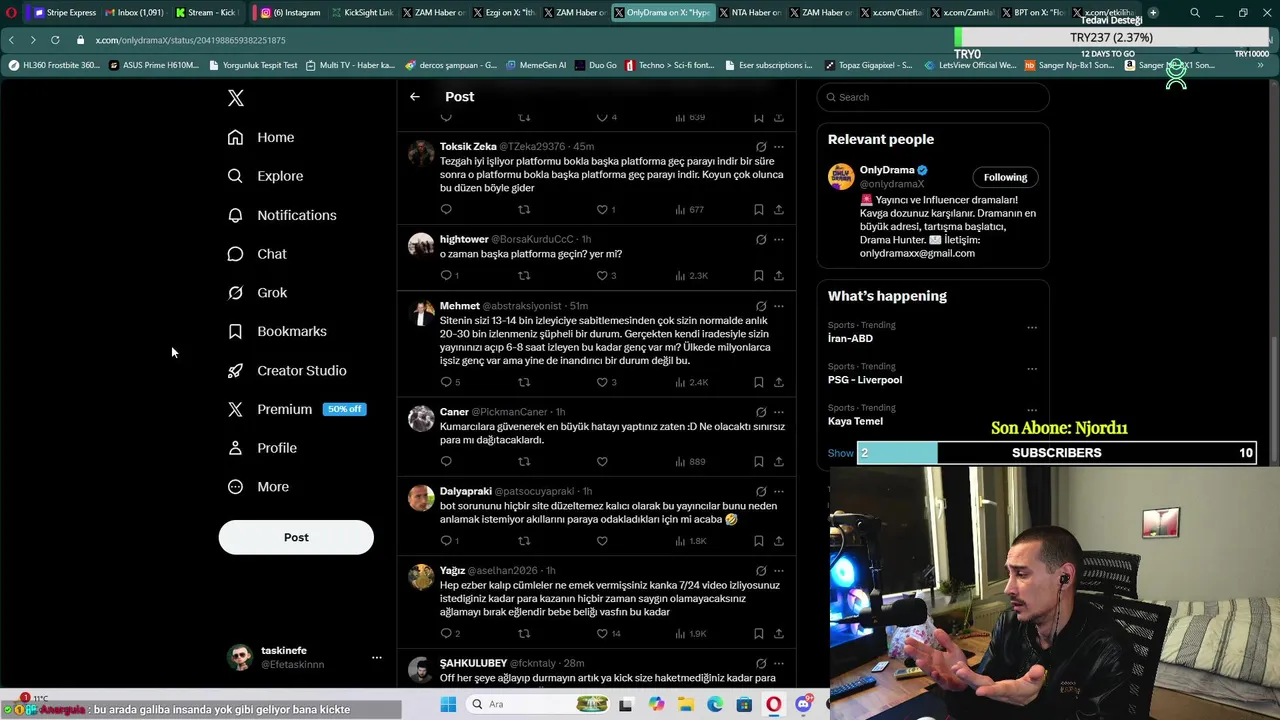The width and height of the screenshot is (1280, 720).
Task: Click the white Post button
Action: click(296, 537)
